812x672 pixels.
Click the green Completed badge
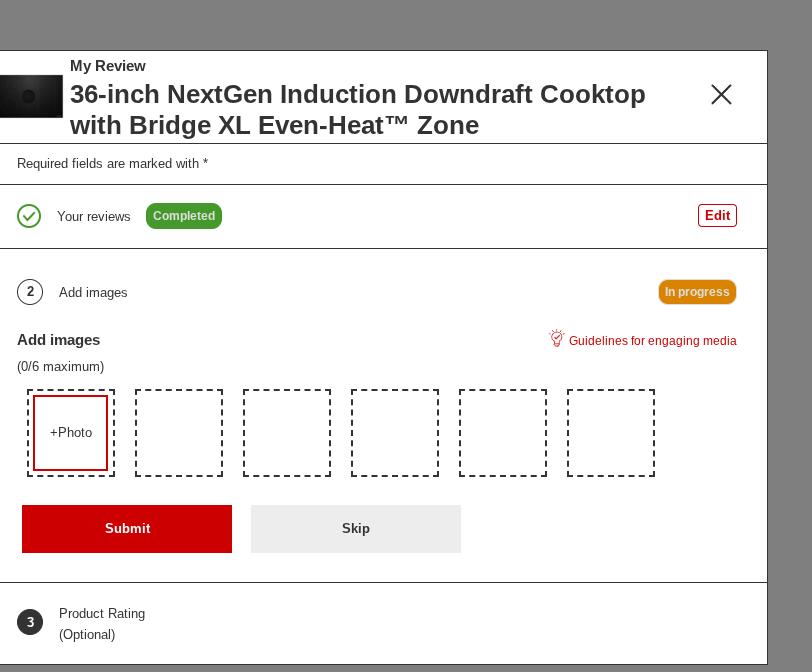tap(184, 216)
